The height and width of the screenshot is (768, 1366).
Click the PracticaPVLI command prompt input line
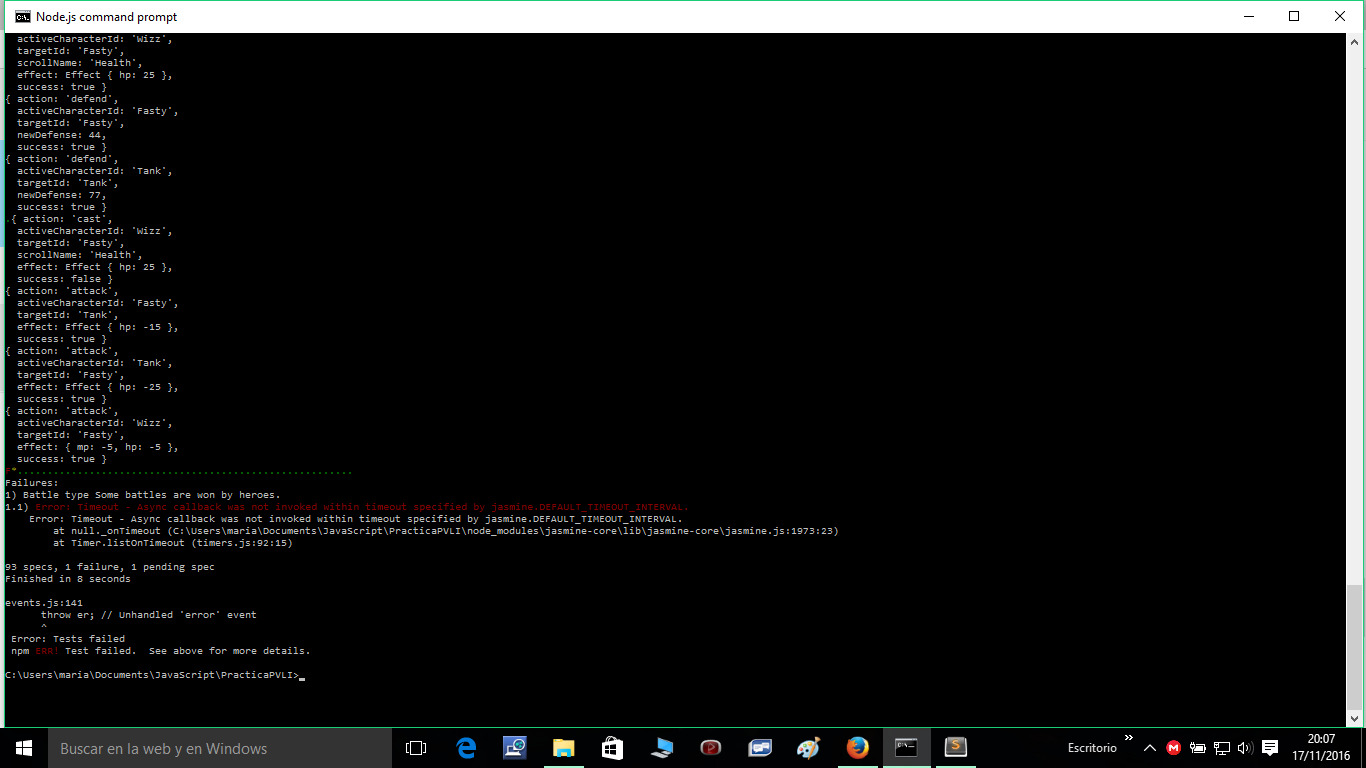[x=154, y=675]
